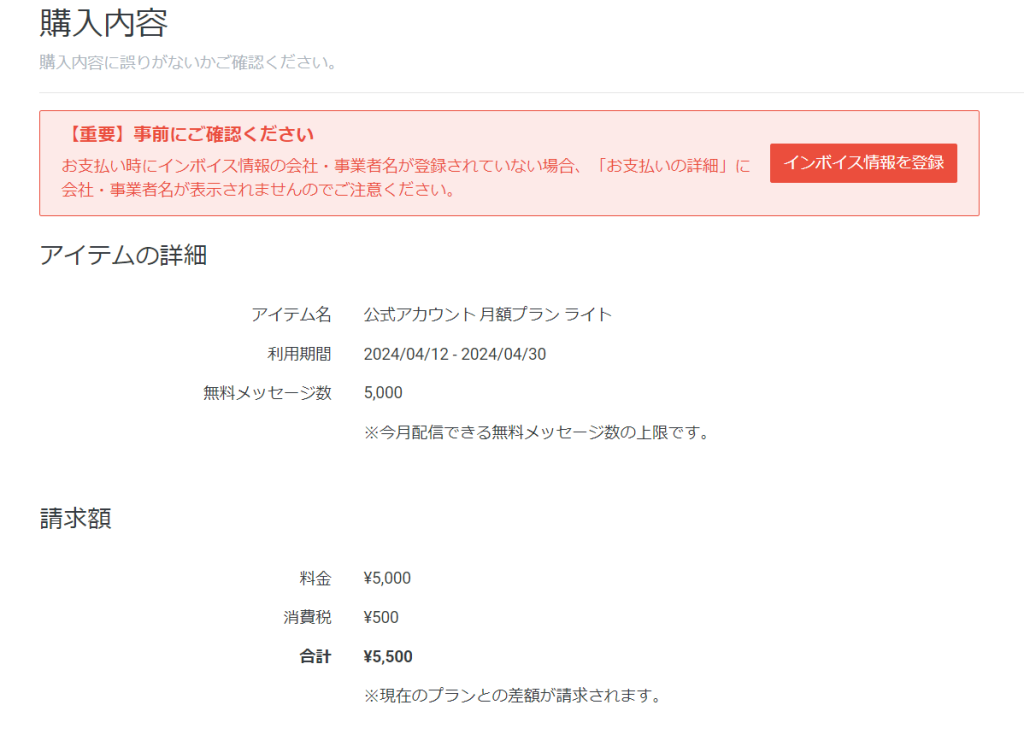This screenshot has height=752, width=1024.
Task: Select the fee amount ¥5,000
Action: tap(387, 577)
